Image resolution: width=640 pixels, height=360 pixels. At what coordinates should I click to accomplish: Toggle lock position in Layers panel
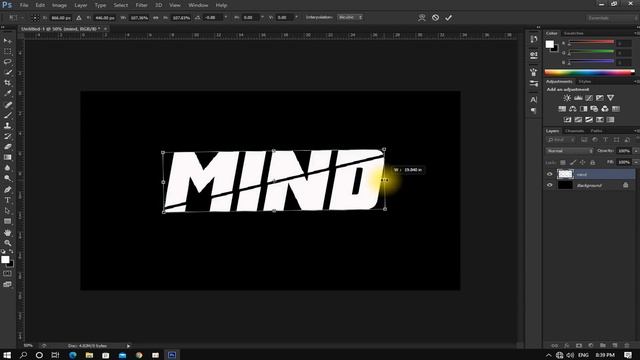click(582, 162)
